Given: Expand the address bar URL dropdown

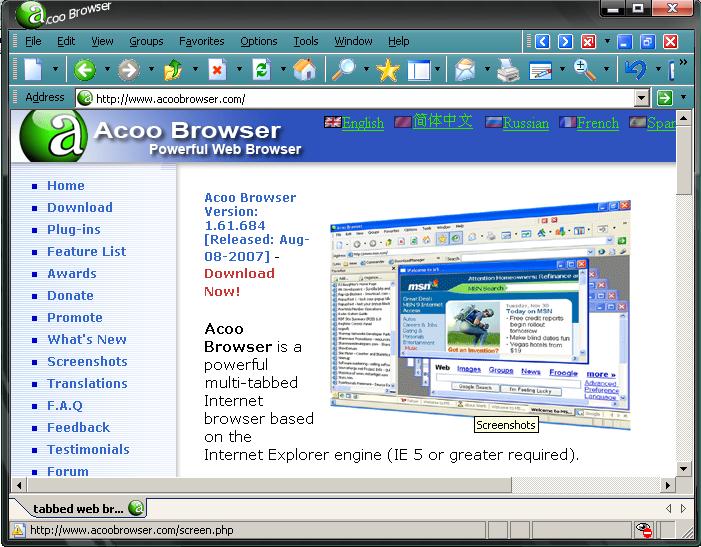Looking at the screenshot, I should 641,98.
